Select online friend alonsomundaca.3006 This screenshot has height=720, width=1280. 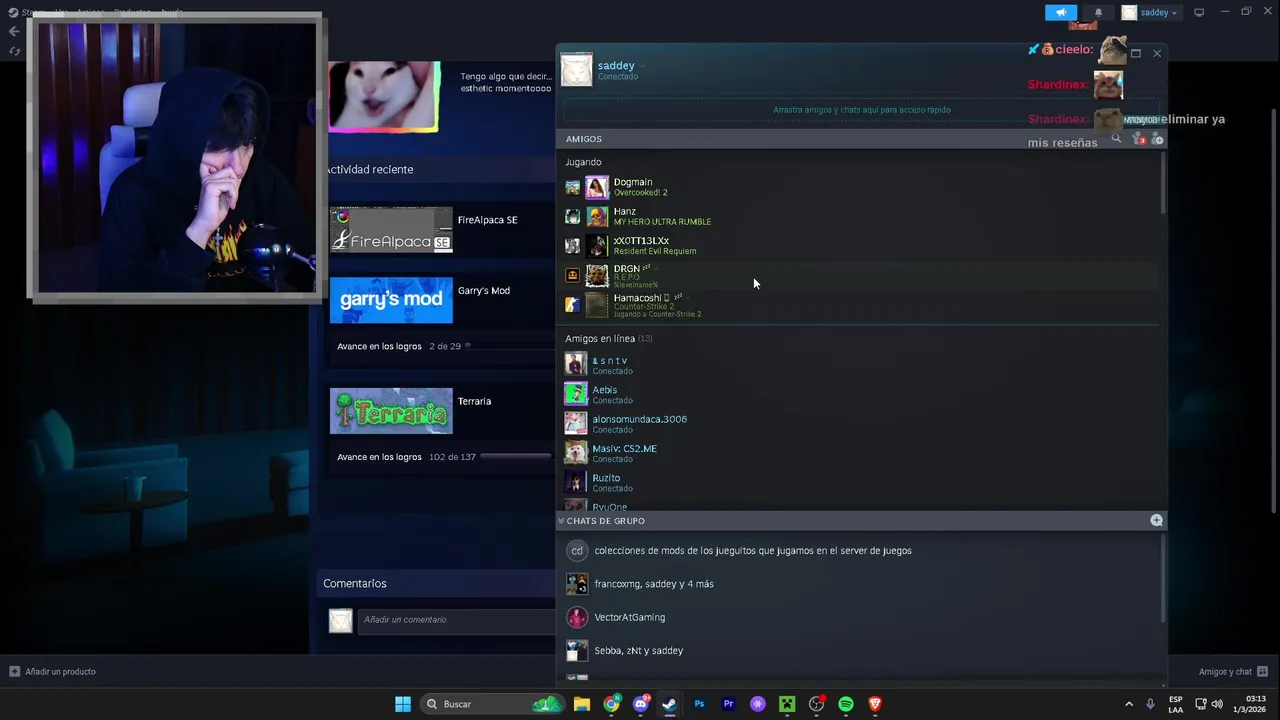point(860,424)
